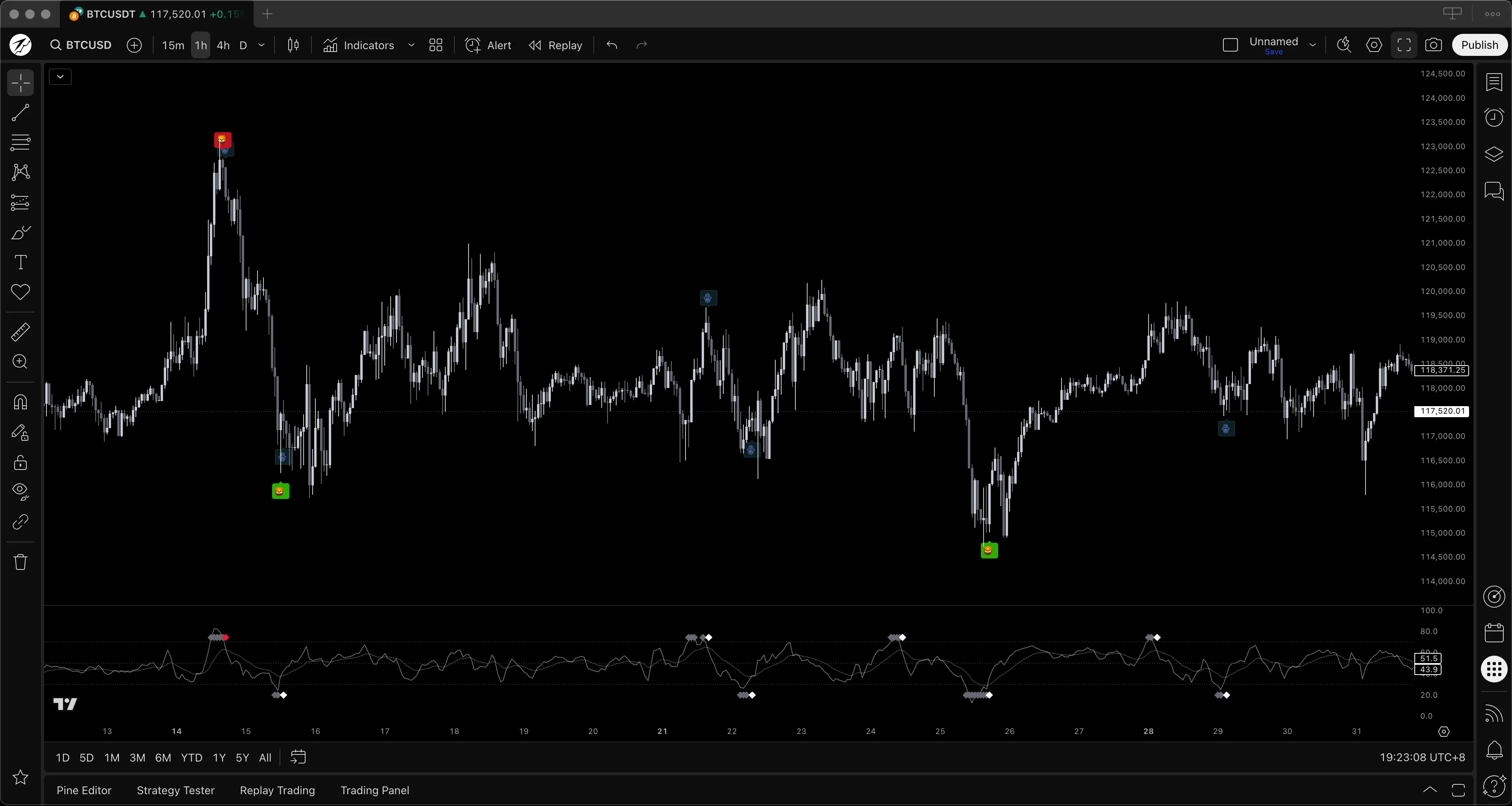Save the layout using the Save link
The height and width of the screenshot is (806, 1512).
tap(1274, 52)
